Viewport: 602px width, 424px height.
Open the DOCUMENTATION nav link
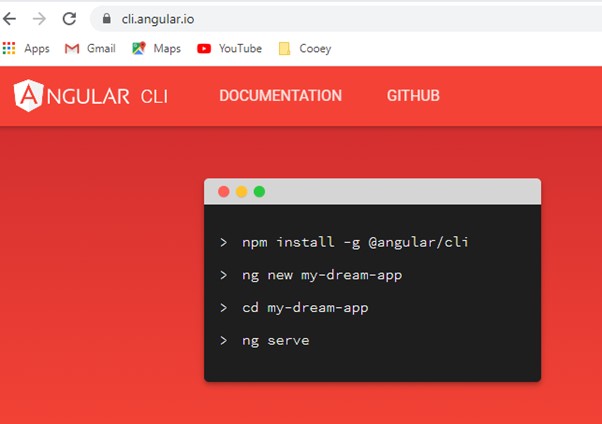pos(281,96)
